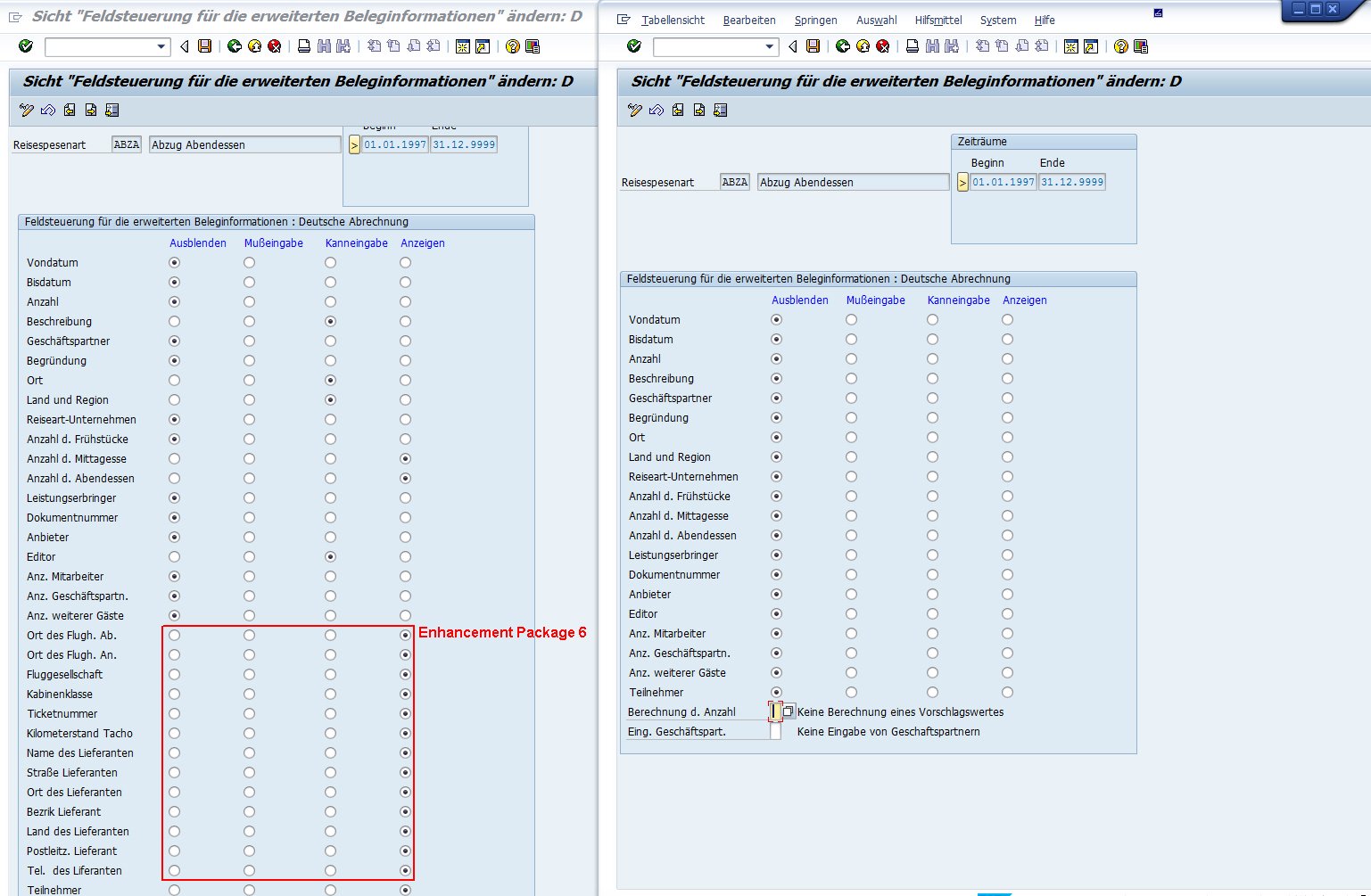Click the pencil Display/Change icon in left window
This screenshot has width=1371, height=896.
[27, 110]
